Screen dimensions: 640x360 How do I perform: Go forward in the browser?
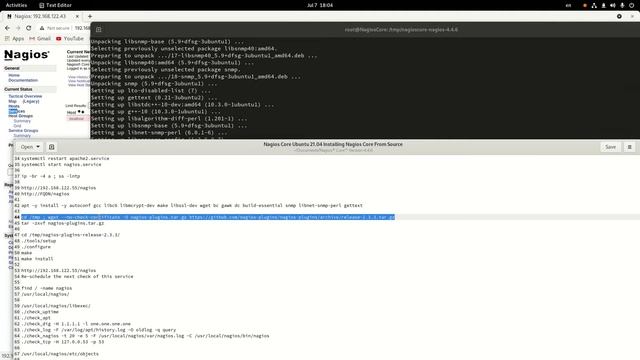coord(18,28)
